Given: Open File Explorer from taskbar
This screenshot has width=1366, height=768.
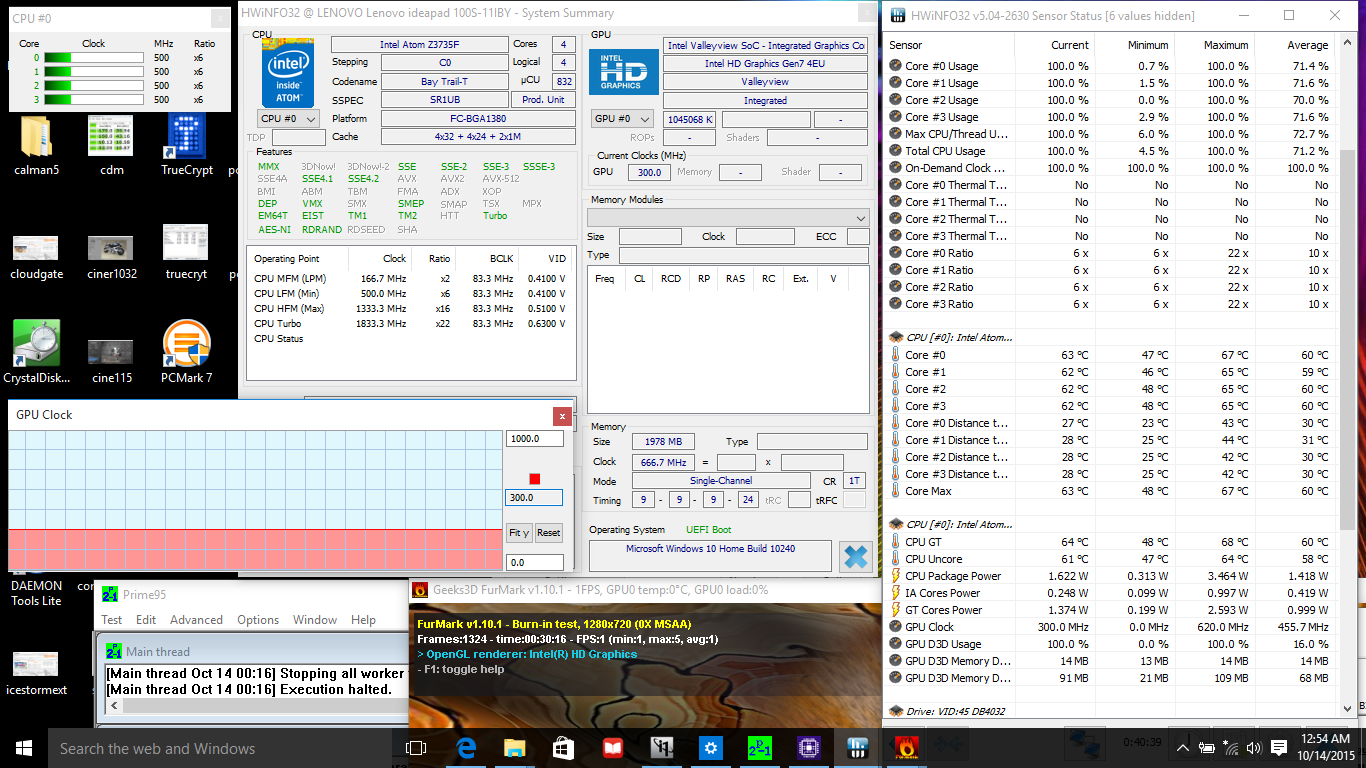Looking at the screenshot, I should (x=514, y=748).
